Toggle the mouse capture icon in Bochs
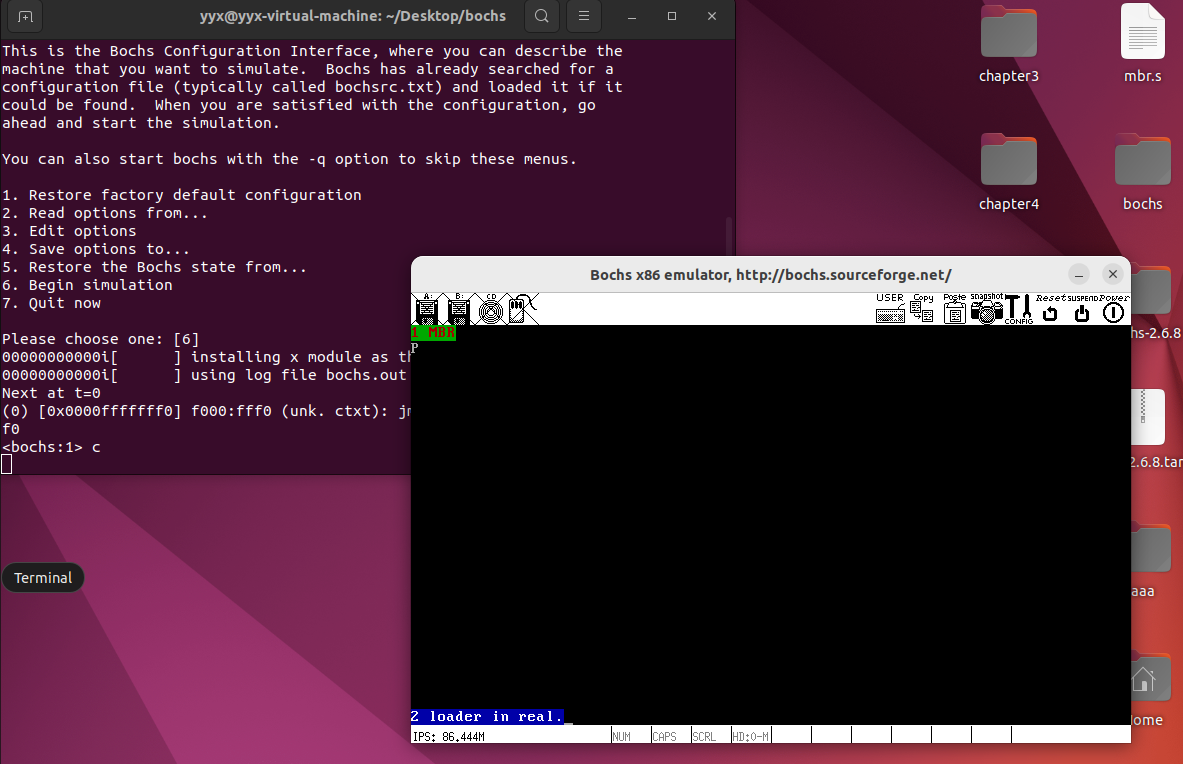 (x=522, y=309)
